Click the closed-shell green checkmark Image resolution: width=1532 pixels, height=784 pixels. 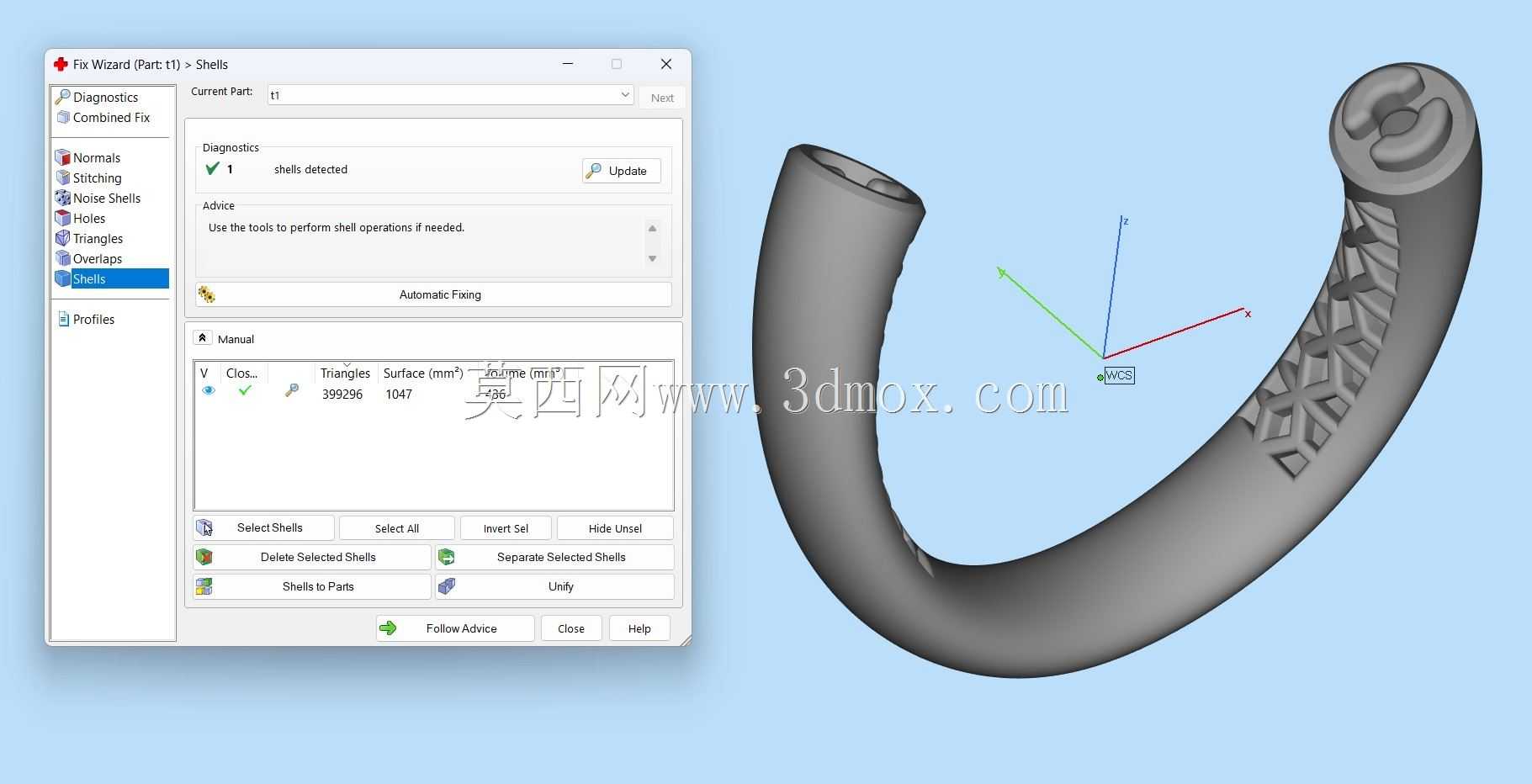click(245, 390)
